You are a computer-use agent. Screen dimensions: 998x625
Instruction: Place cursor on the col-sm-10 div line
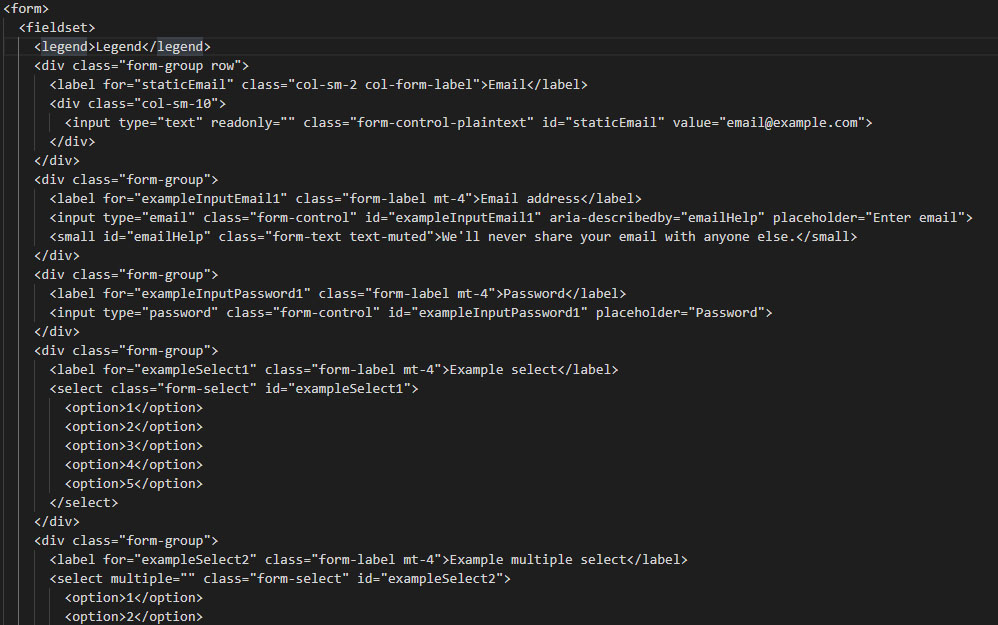137,104
